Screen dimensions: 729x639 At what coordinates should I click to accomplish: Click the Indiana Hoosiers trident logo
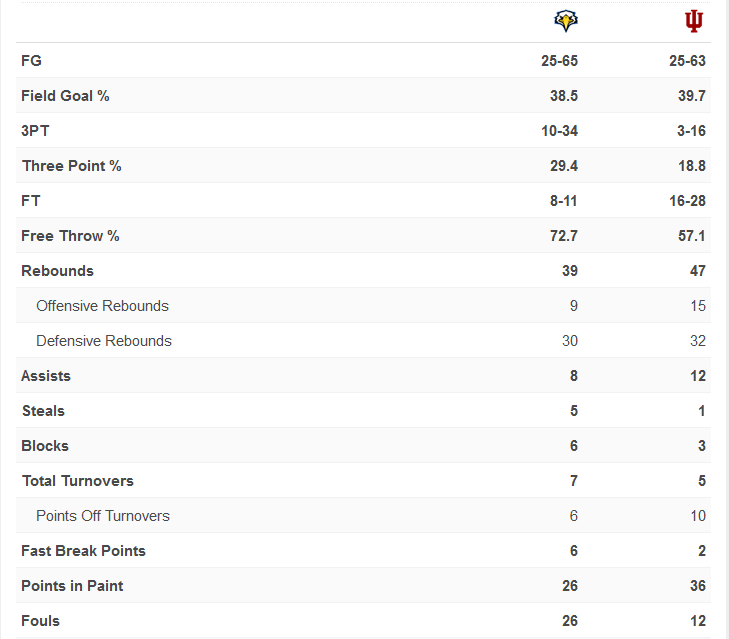click(x=694, y=21)
